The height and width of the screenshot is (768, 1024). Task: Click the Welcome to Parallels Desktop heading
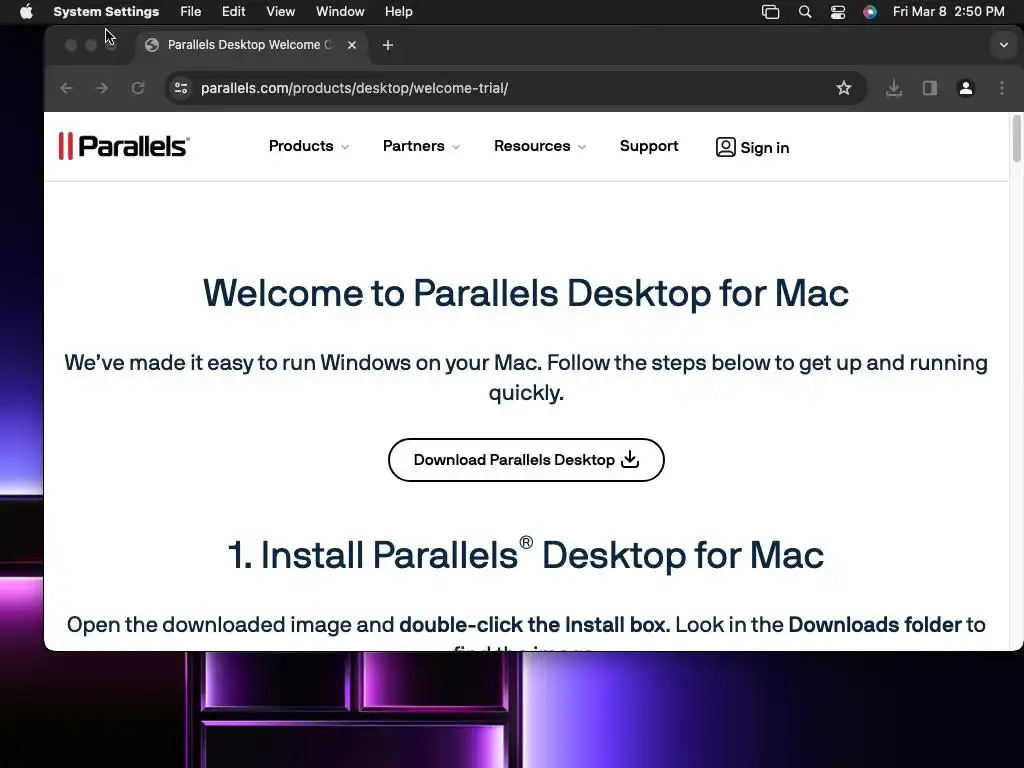pos(526,293)
